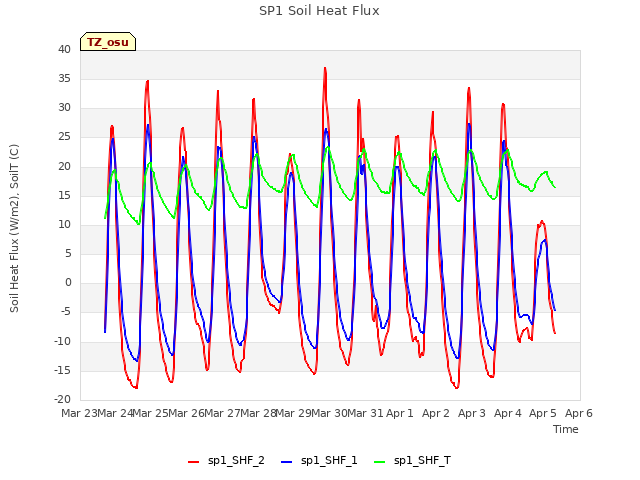Click the TZ_osu annotation label

coord(108,42)
